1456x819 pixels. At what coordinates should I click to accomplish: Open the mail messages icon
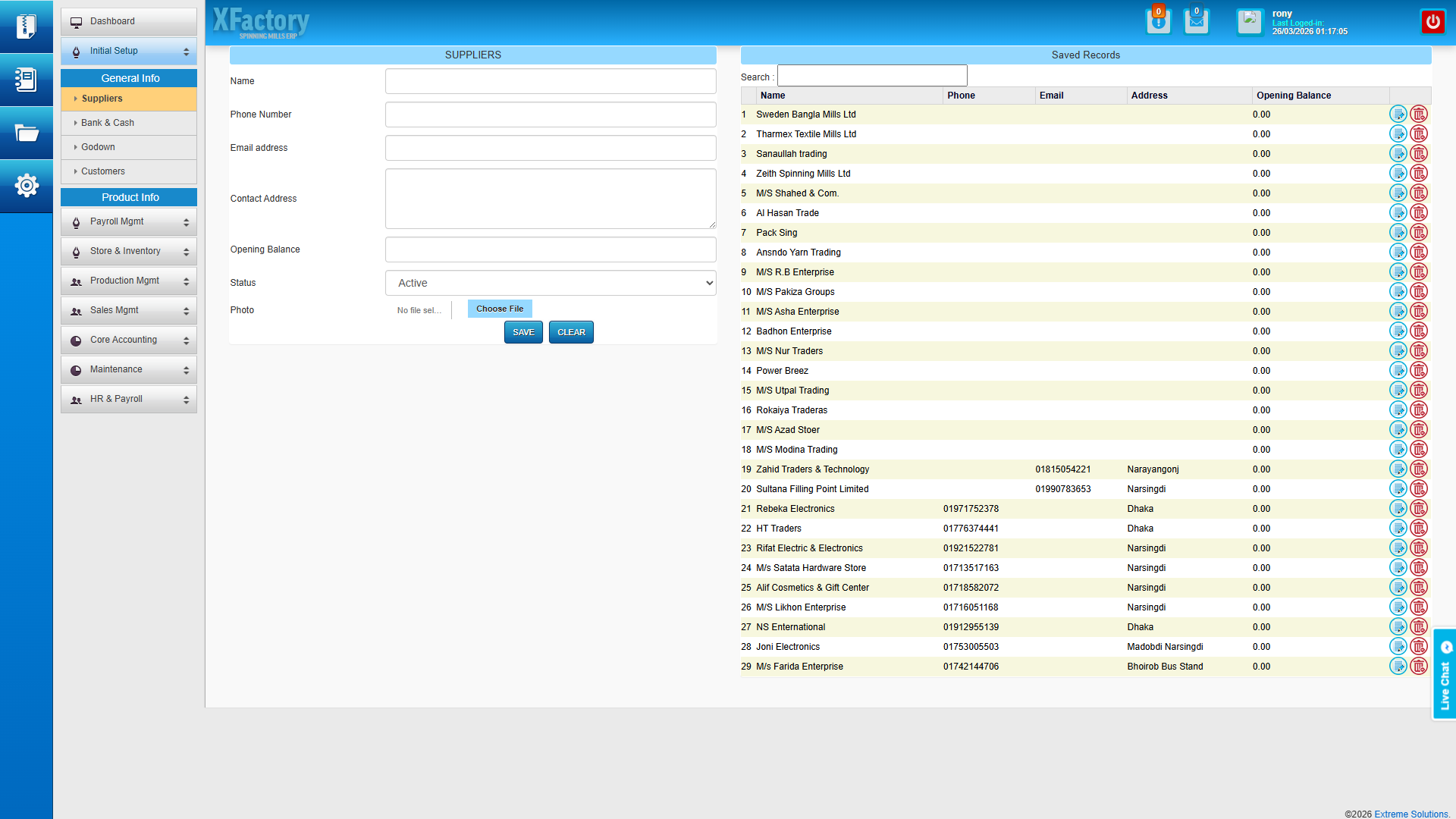1196,21
